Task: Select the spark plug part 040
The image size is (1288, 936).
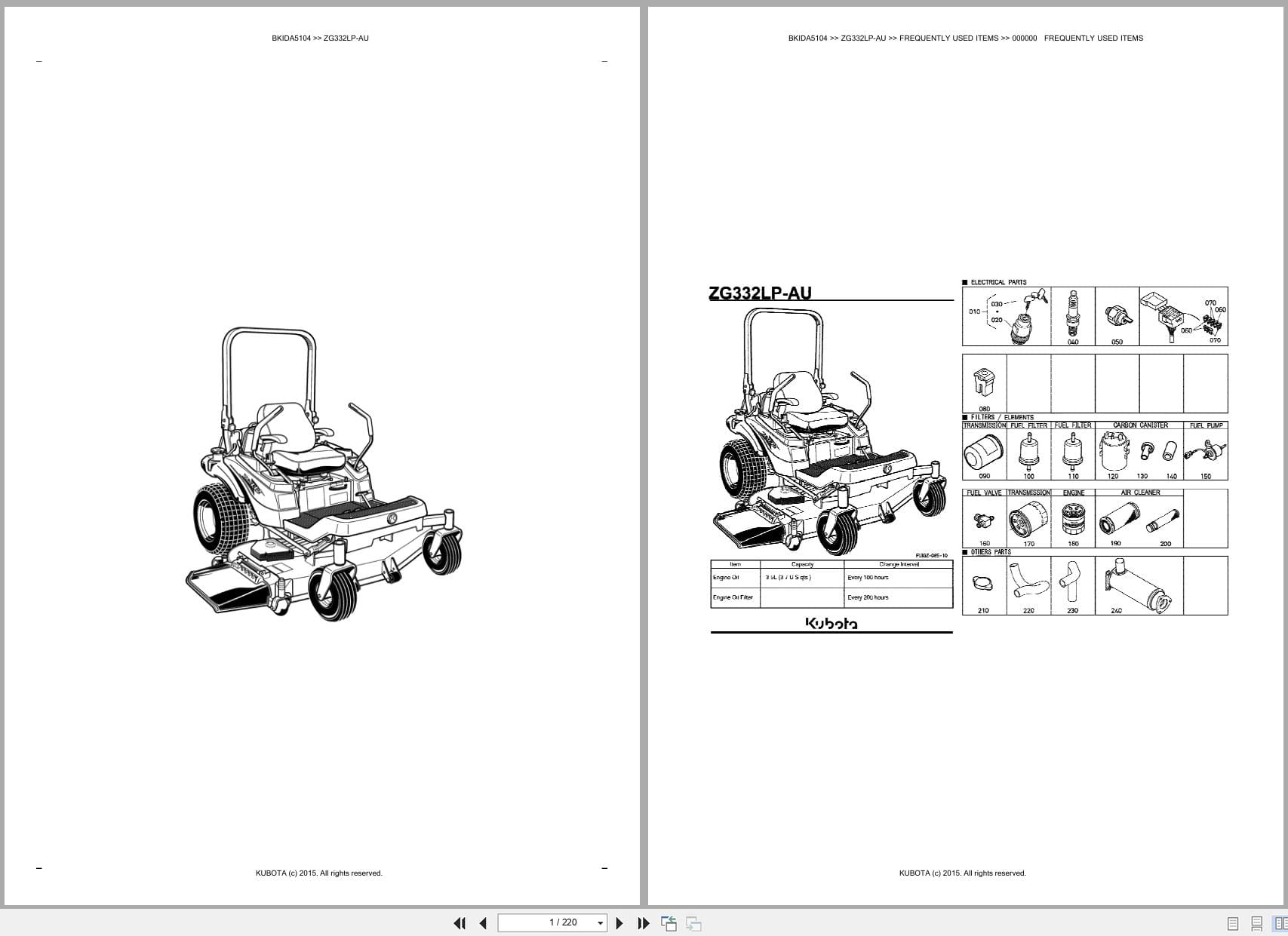Action: pos(1074,313)
